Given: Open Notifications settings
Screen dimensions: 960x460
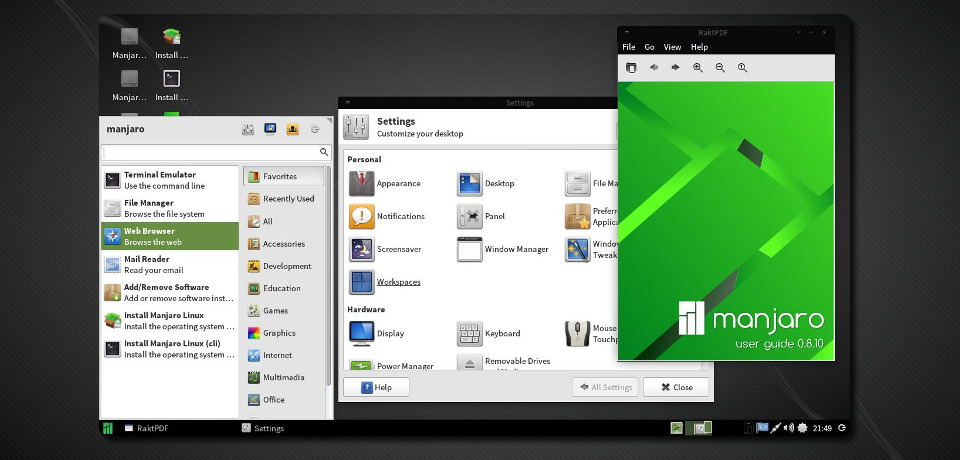Looking at the screenshot, I should 388,216.
